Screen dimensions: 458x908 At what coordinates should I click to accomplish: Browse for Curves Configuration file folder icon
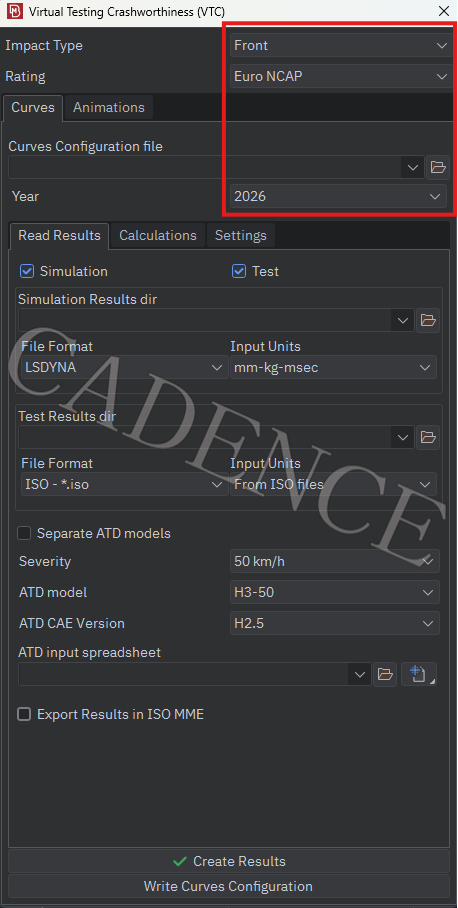click(x=438, y=168)
